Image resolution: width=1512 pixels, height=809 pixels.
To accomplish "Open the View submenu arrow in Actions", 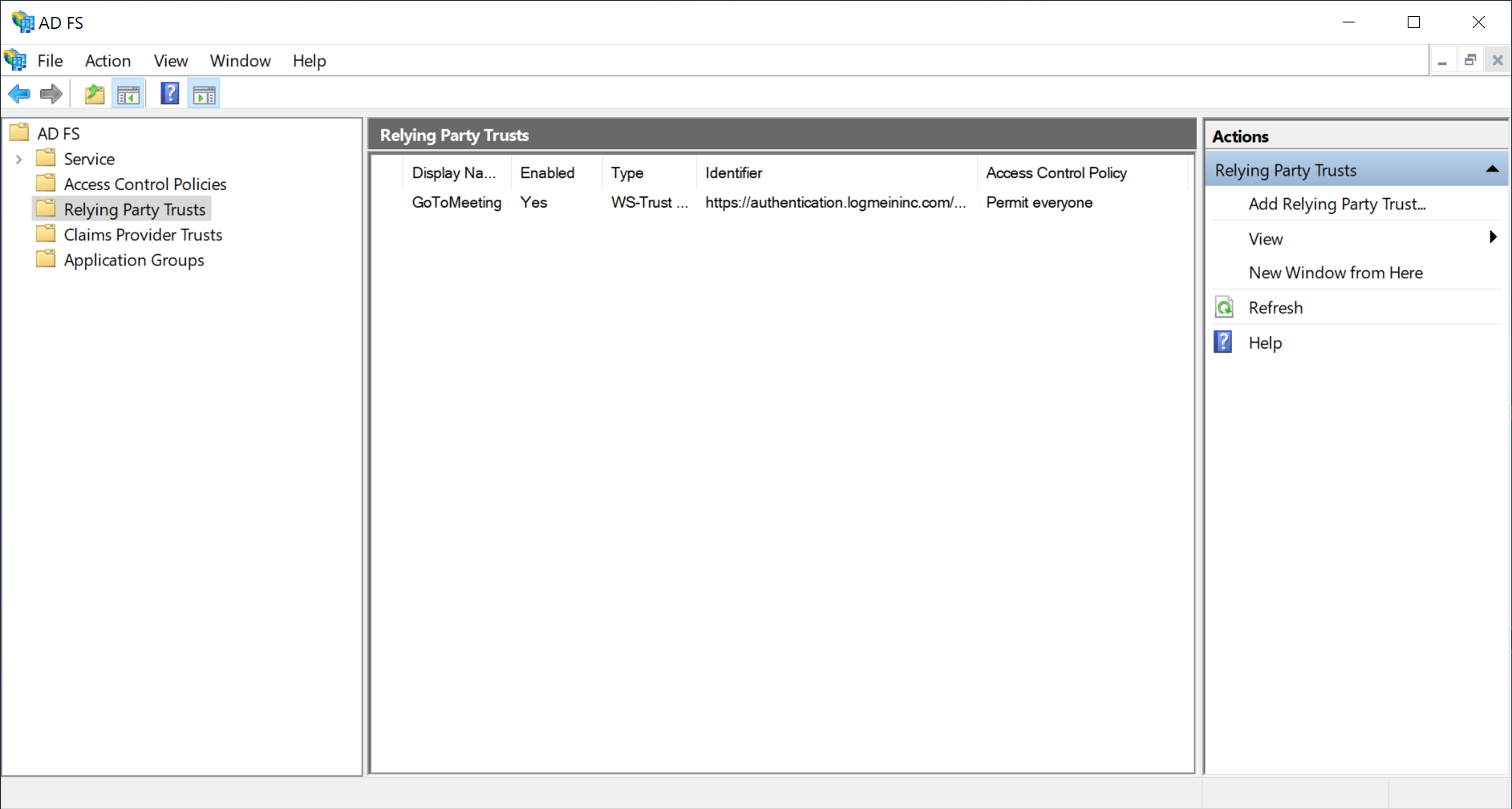I will pyautogui.click(x=1493, y=238).
